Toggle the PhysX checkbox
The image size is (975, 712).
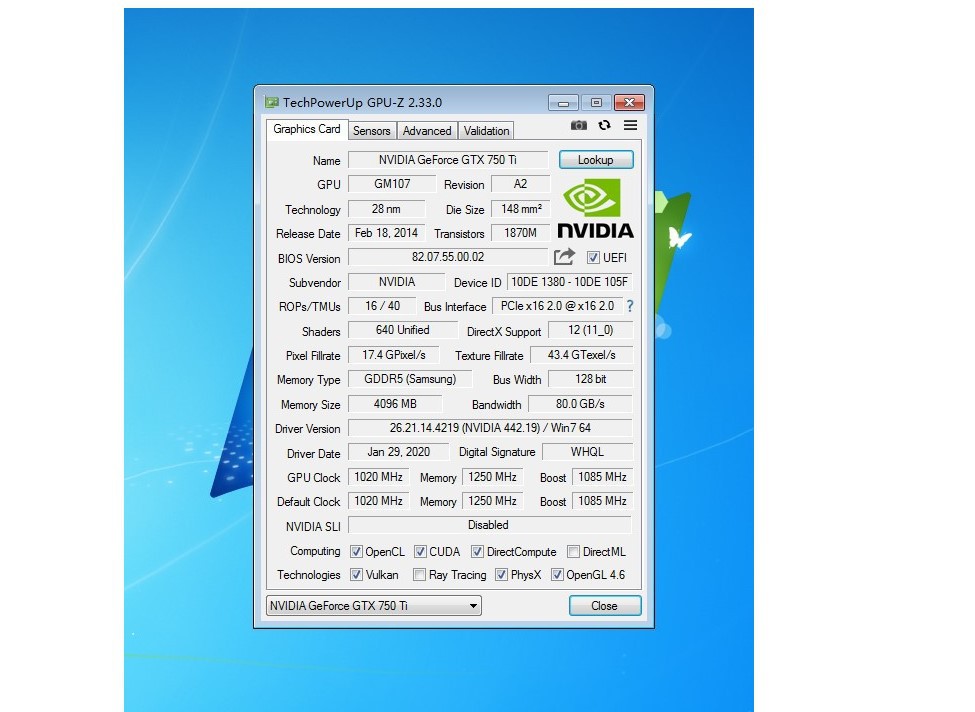coord(501,575)
